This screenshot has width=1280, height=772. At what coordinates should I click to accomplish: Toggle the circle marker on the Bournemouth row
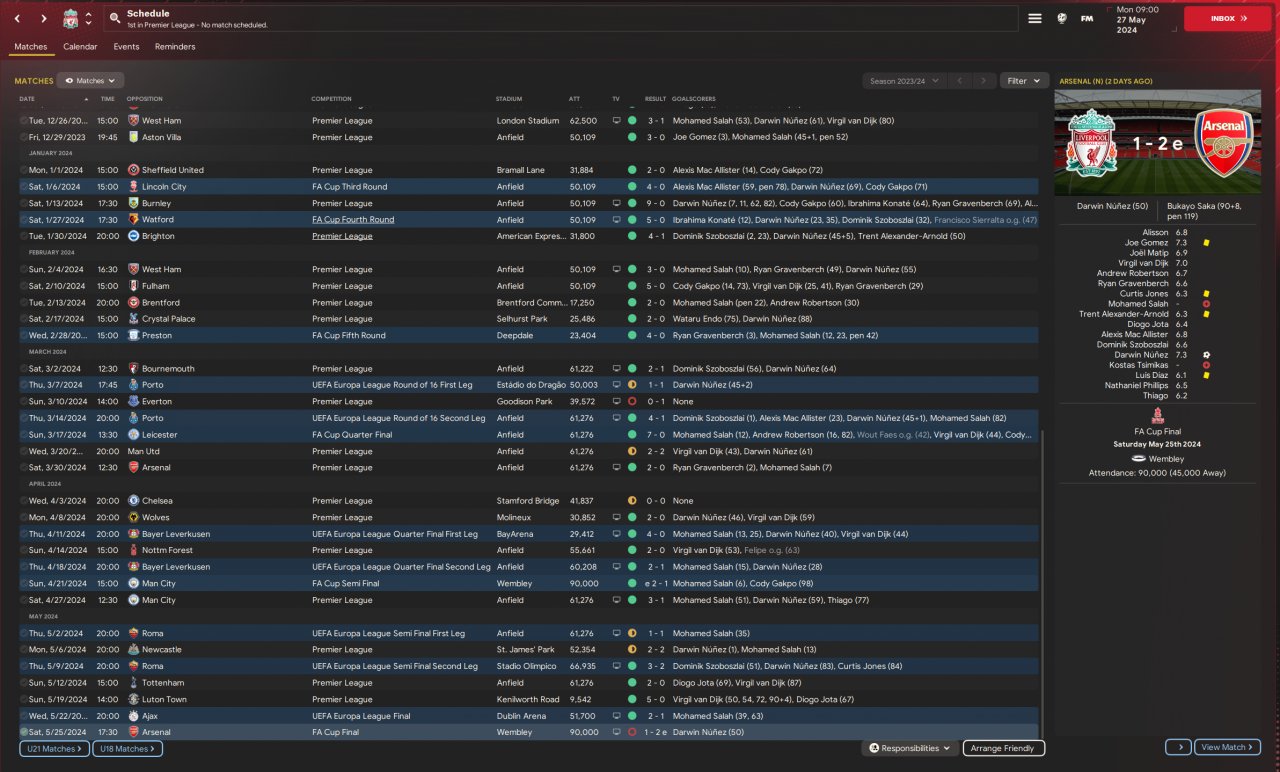tap(24, 369)
